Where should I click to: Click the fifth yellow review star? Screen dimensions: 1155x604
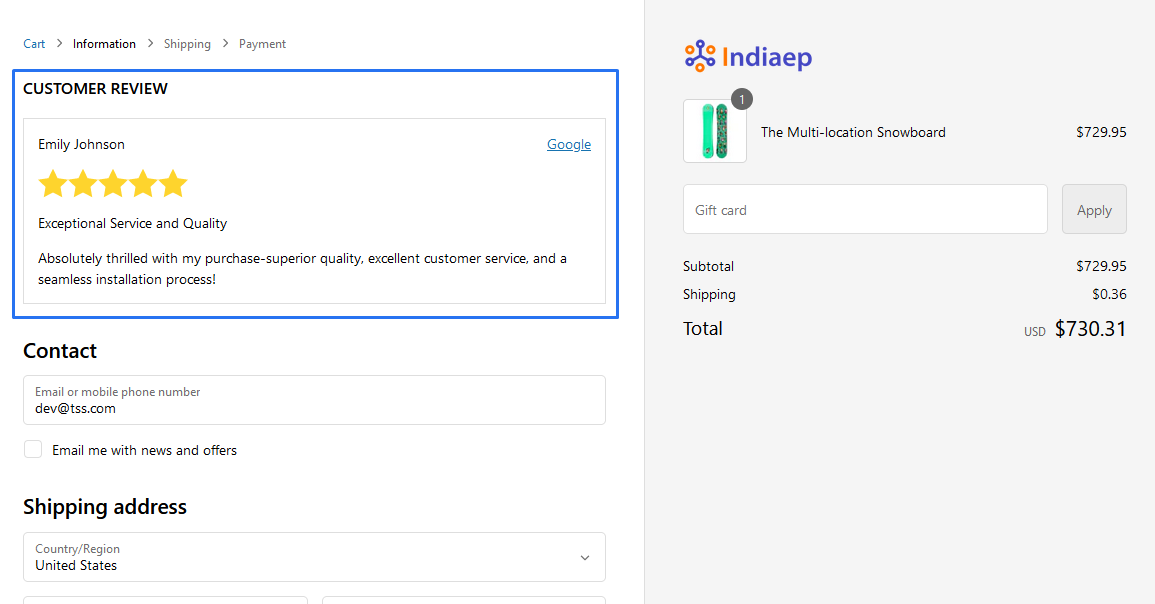[173, 184]
